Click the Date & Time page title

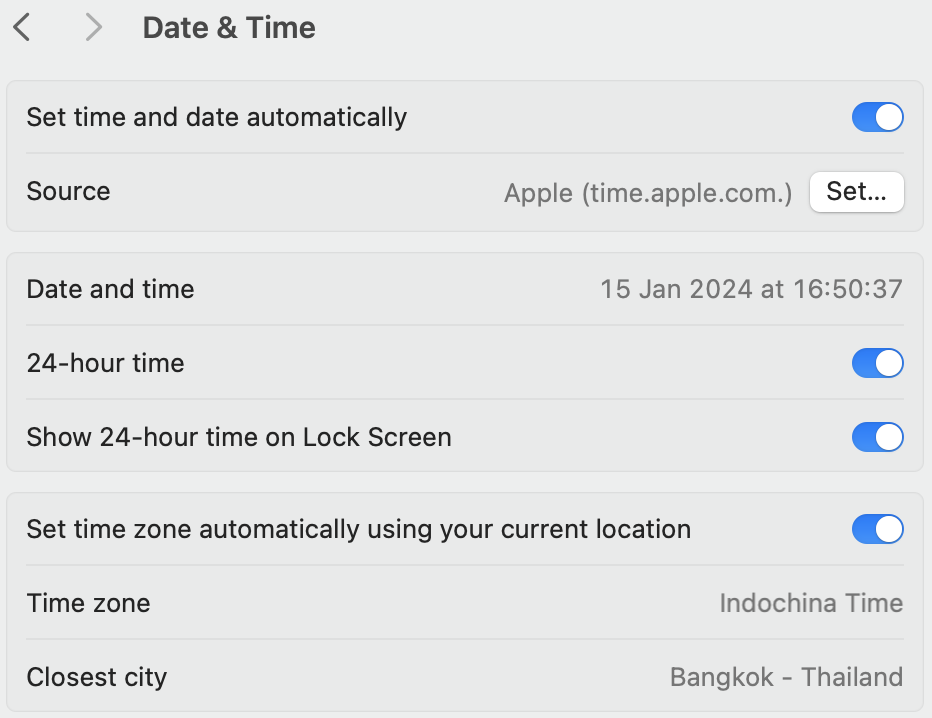[x=229, y=28]
